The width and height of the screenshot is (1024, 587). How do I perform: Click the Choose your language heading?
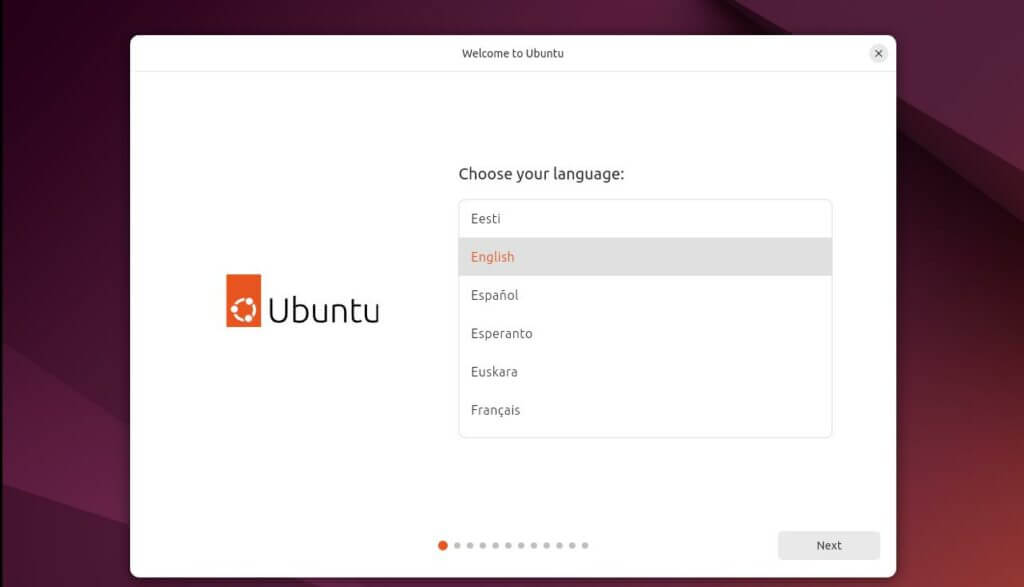[x=543, y=173]
